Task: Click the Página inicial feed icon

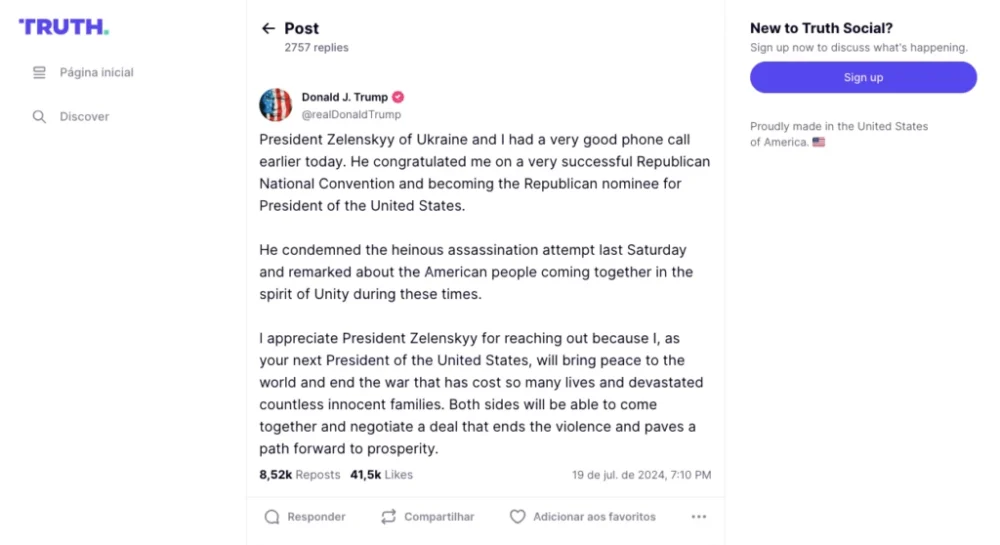Action: tap(39, 73)
